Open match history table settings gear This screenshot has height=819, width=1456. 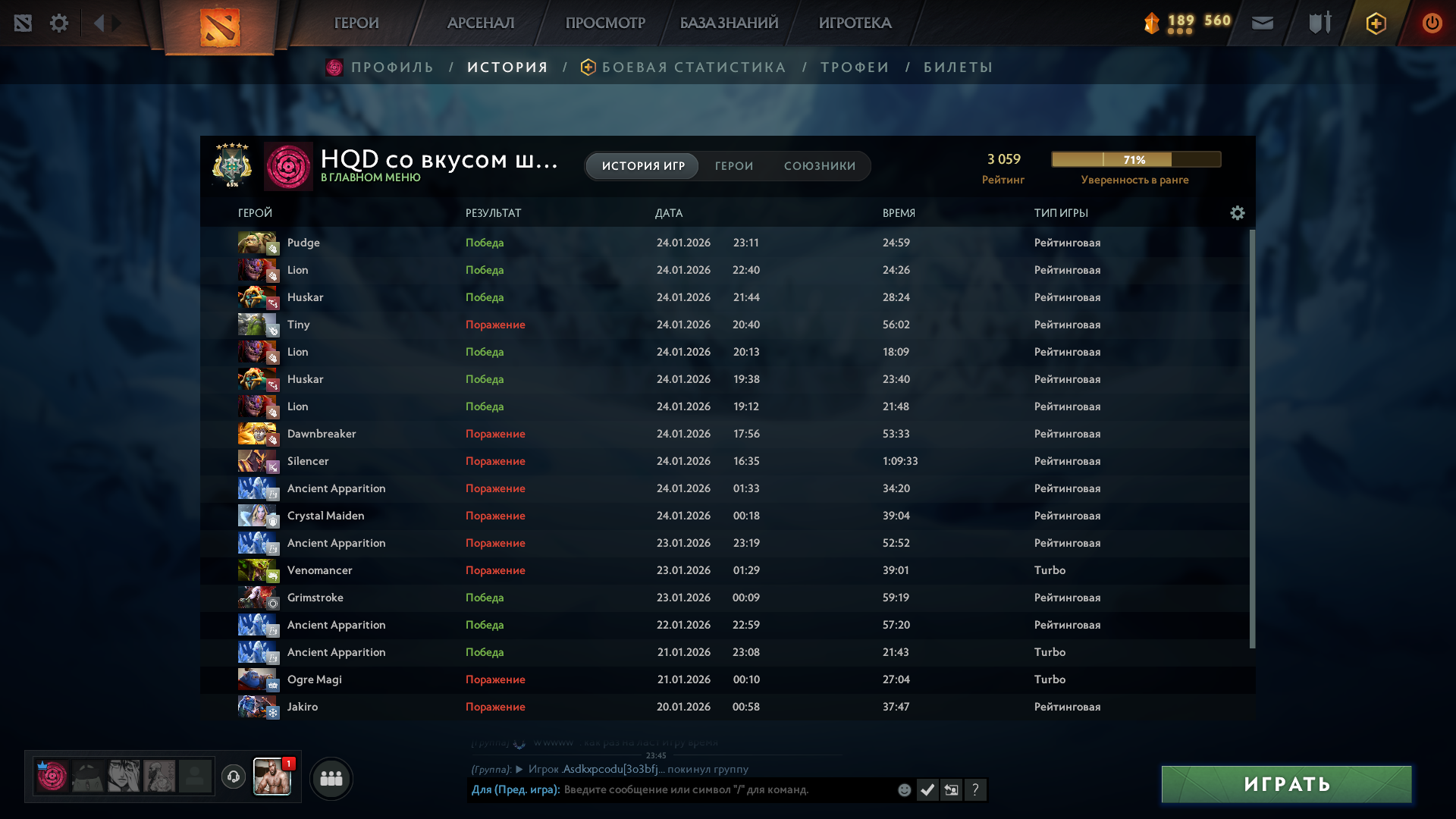(x=1237, y=213)
